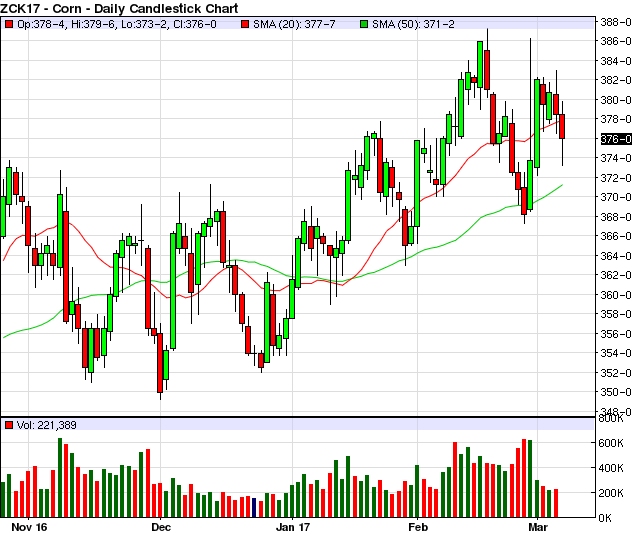Image resolution: width=640 pixels, height=536 pixels.
Task: Click the 368-0 price axis label
Action: [616, 217]
